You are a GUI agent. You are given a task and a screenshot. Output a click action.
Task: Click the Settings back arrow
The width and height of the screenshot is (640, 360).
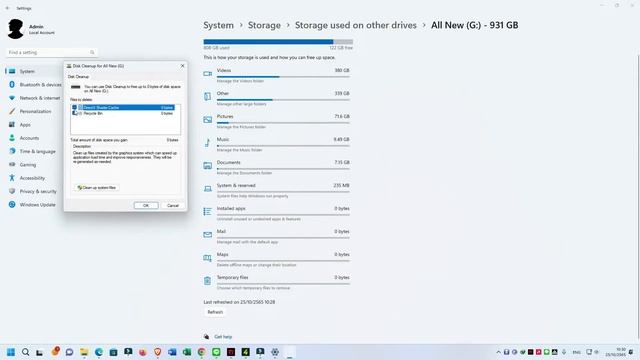[8, 8]
